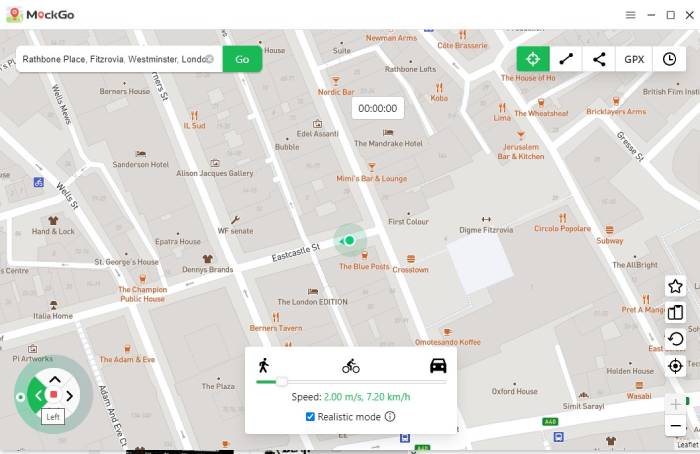Zoom in the map with plus
The image size is (700, 454).
pos(675,404)
